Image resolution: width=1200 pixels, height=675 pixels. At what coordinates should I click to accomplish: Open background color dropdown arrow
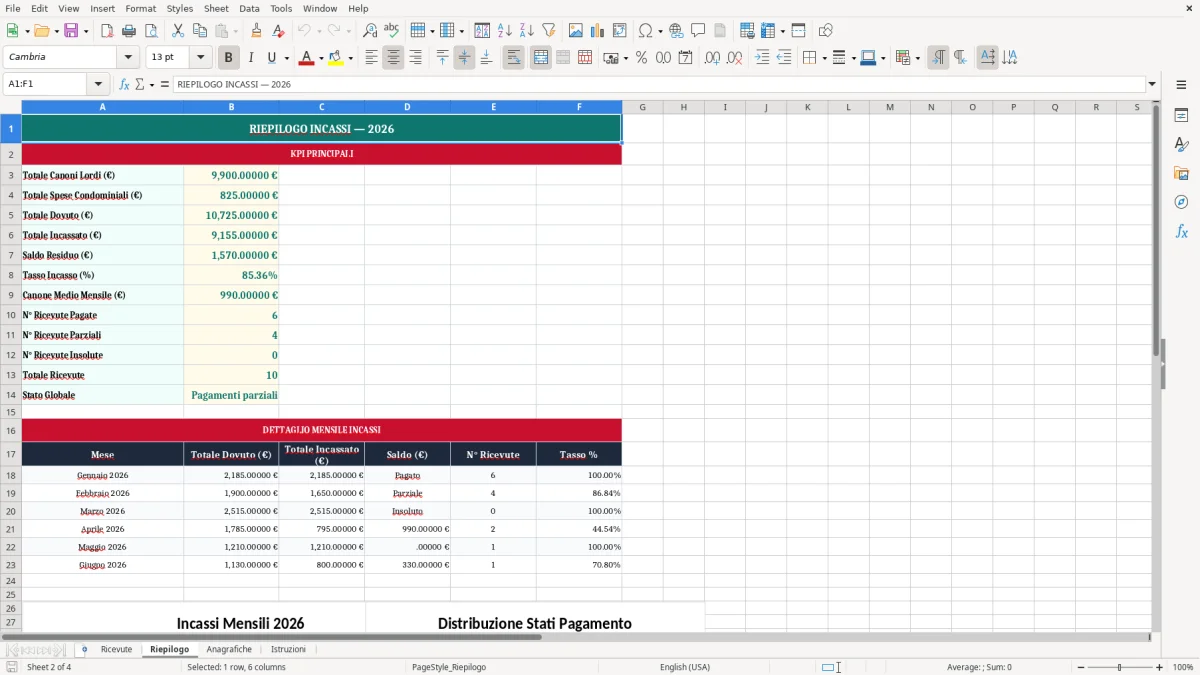pos(350,58)
